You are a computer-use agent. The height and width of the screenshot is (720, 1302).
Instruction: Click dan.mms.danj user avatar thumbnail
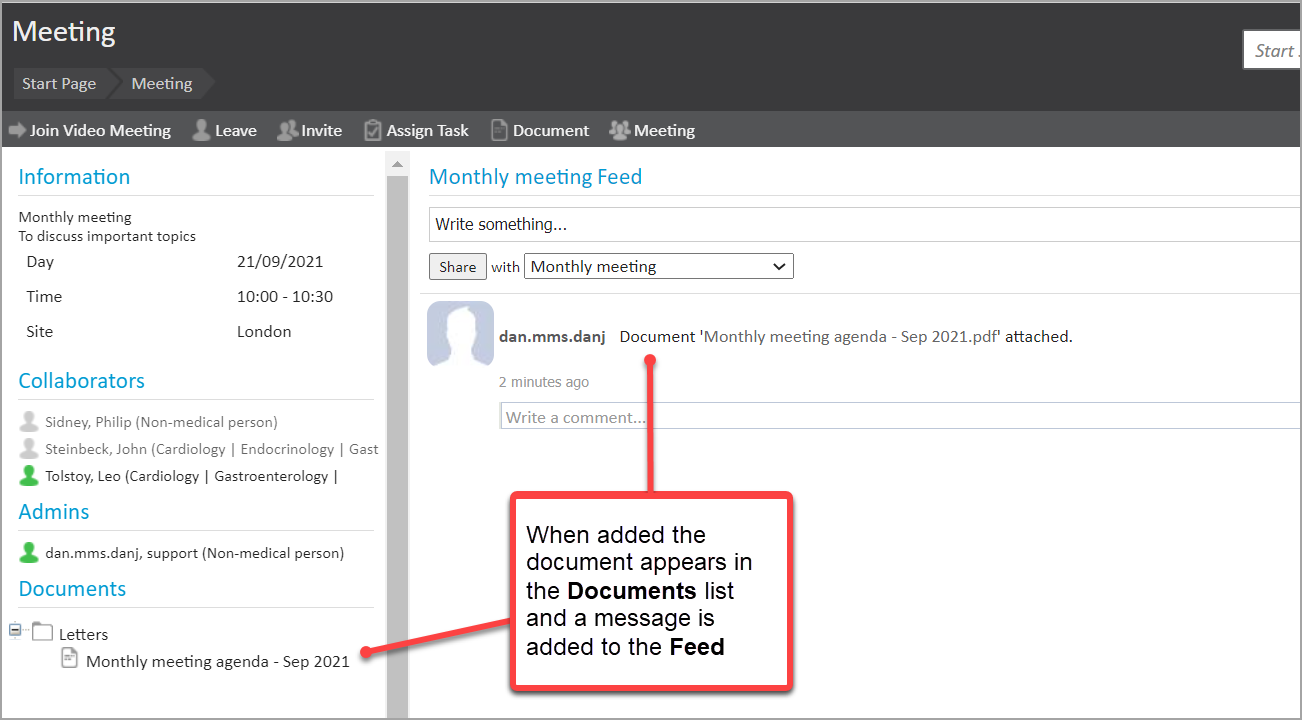tap(460, 334)
